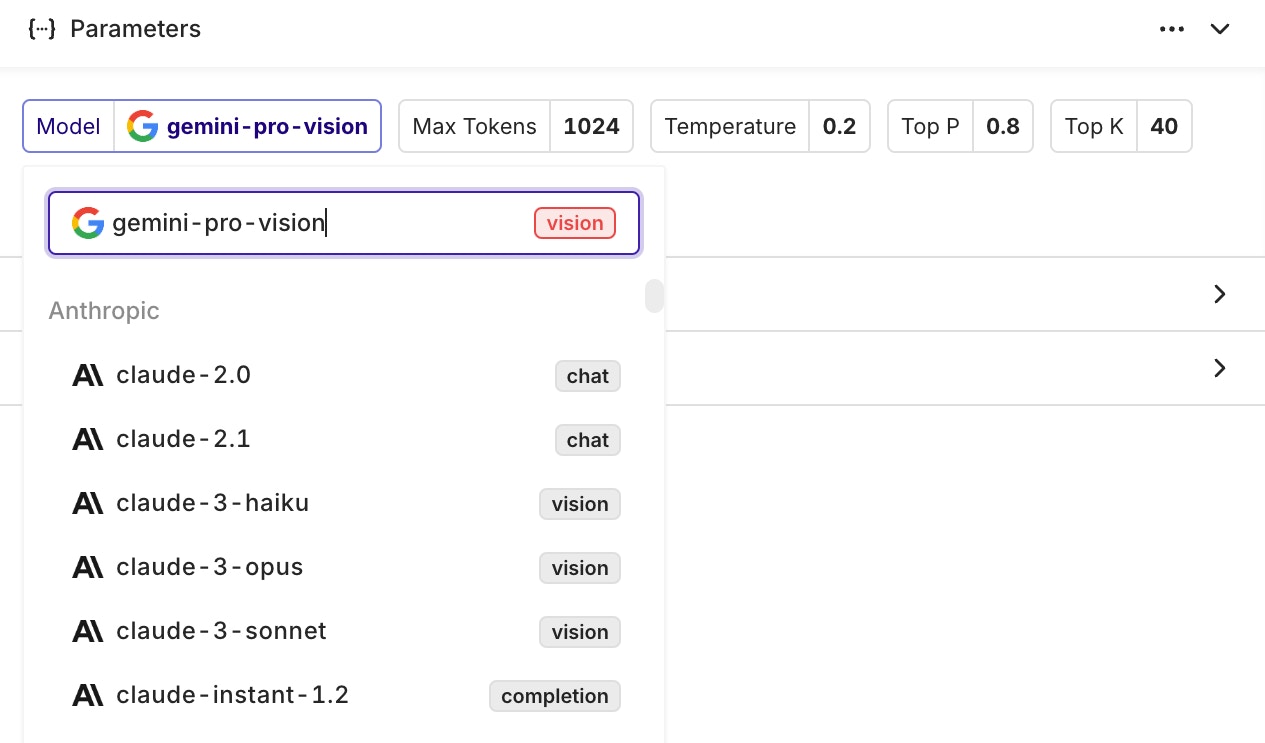Select claude-2.0 from model list
The image size is (1265, 743).
point(346,375)
